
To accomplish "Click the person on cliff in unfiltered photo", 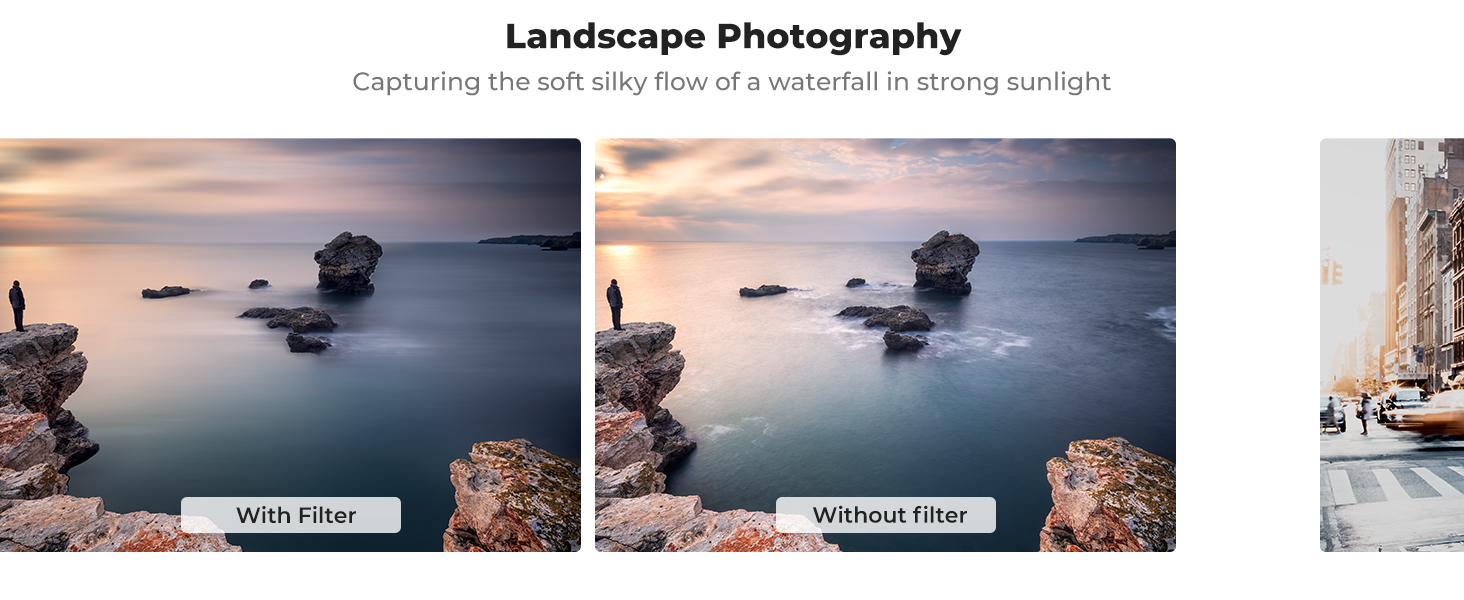I will pyautogui.click(x=614, y=304).
